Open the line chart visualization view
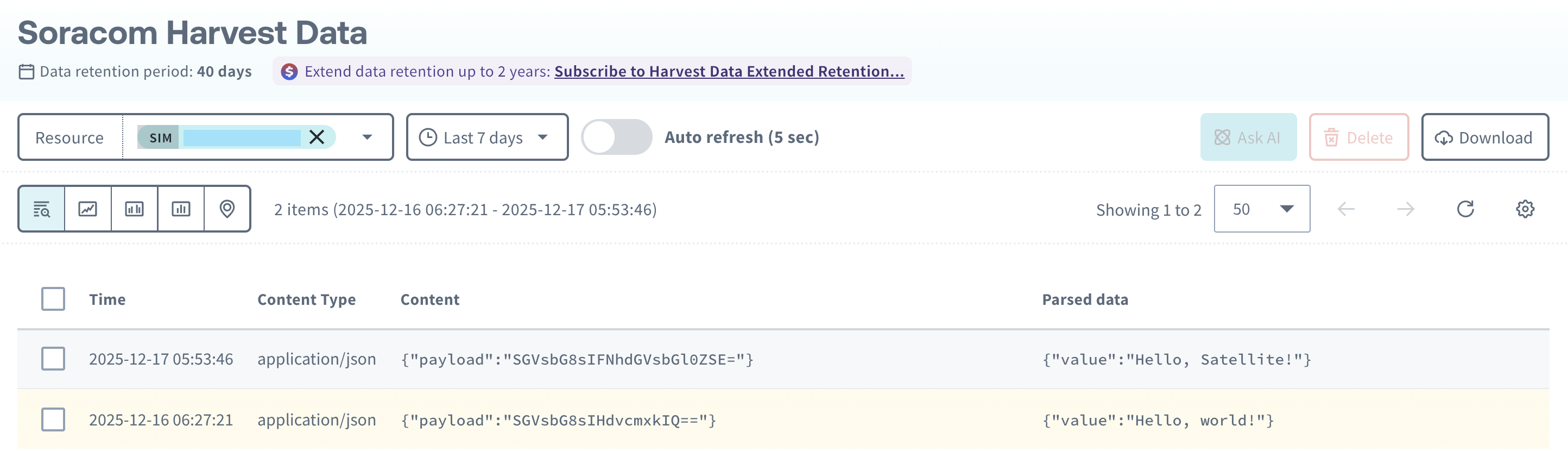This screenshot has width=1568, height=451. click(87, 209)
